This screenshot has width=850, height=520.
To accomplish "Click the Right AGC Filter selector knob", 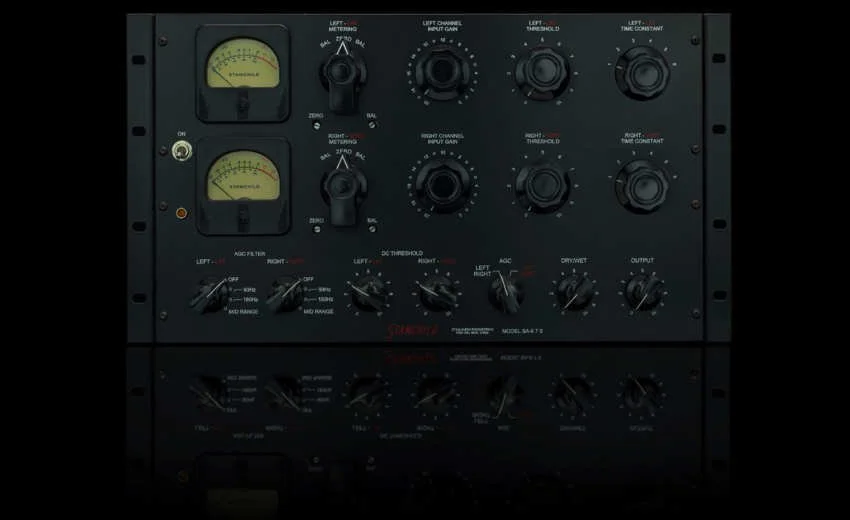I will 284,295.
